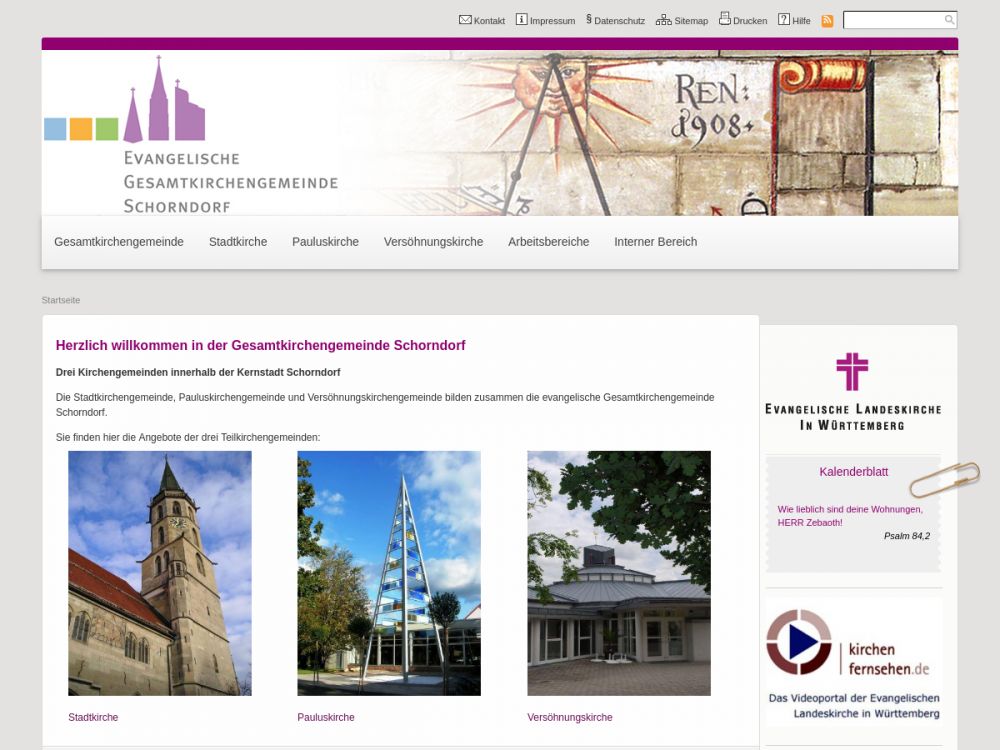Open the kirchenfernsehen.de video portal banner
This screenshot has height=750, width=1000.
(853, 660)
